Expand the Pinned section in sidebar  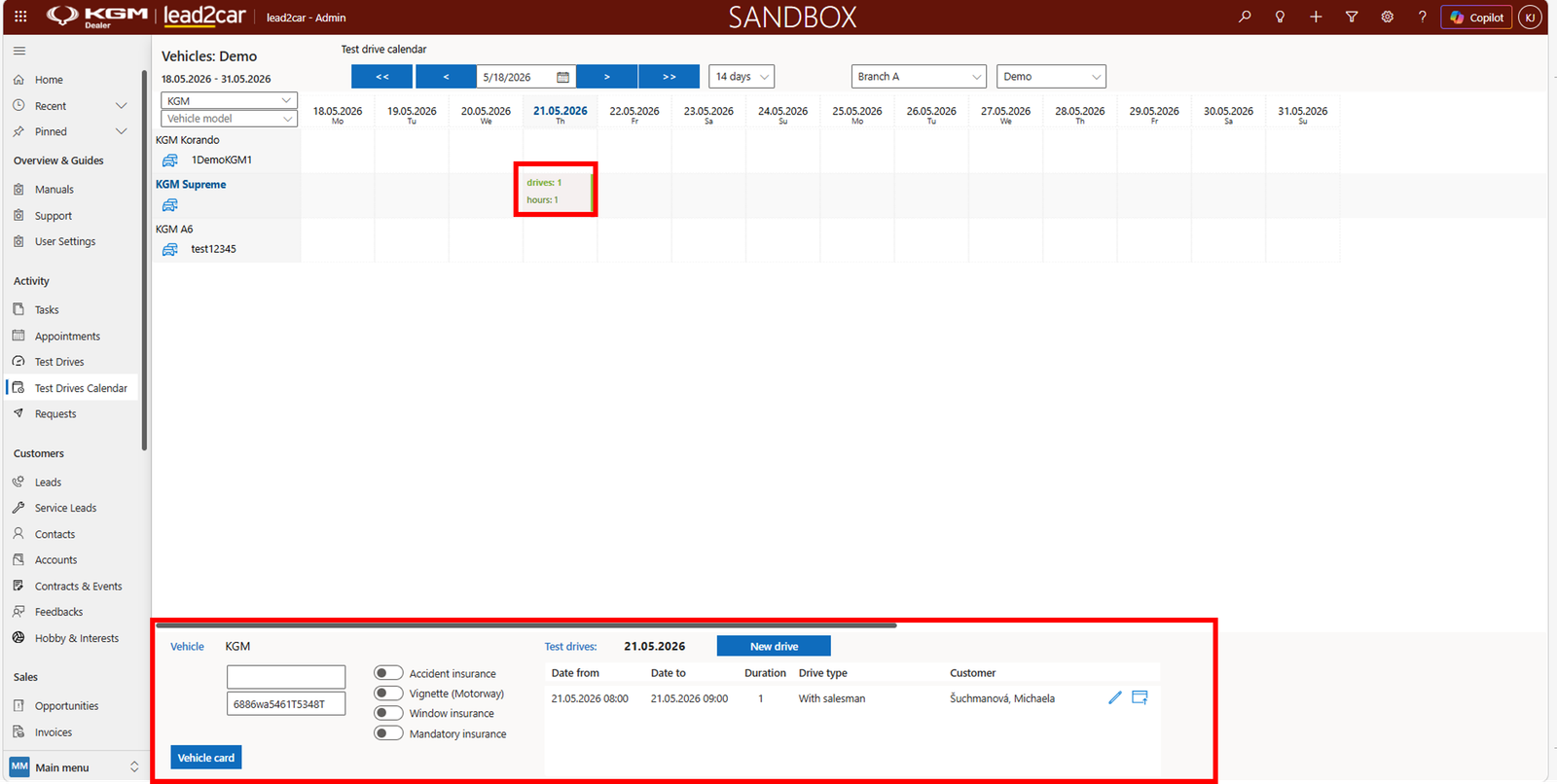[122, 131]
